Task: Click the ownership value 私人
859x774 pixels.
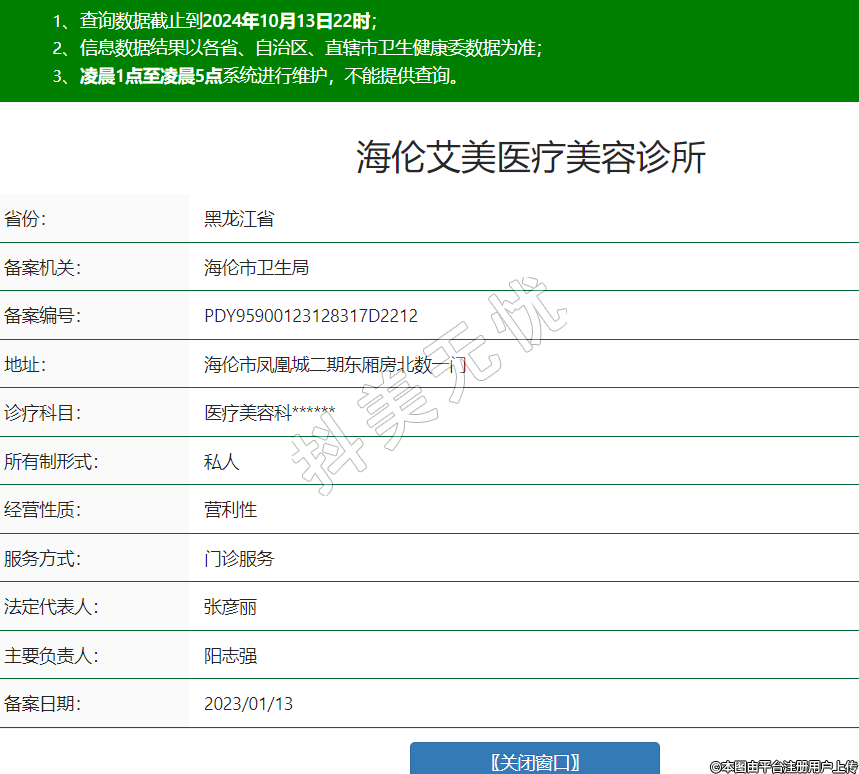Action: (222, 462)
